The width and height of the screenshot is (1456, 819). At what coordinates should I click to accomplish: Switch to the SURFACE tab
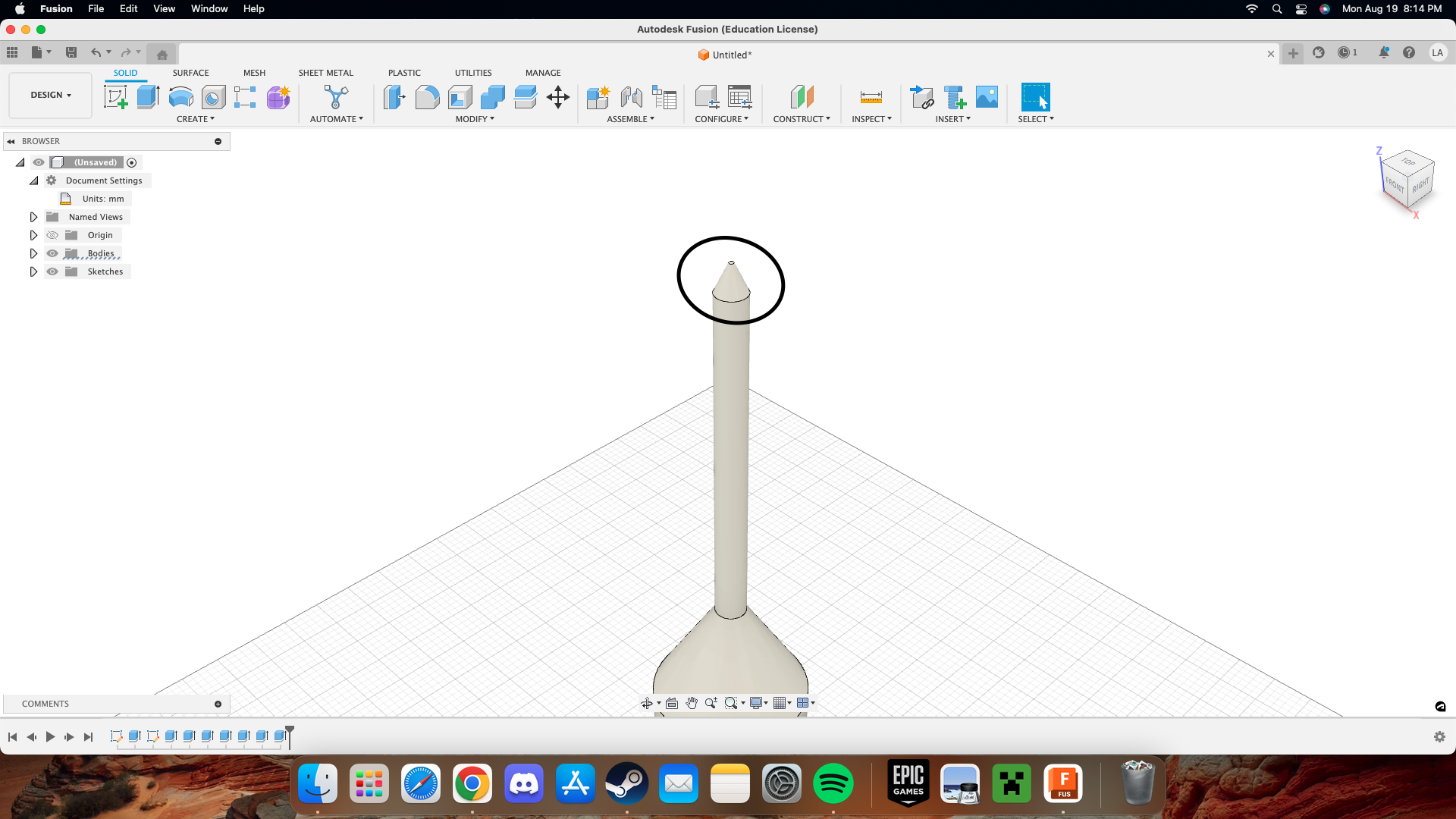pyautogui.click(x=190, y=73)
